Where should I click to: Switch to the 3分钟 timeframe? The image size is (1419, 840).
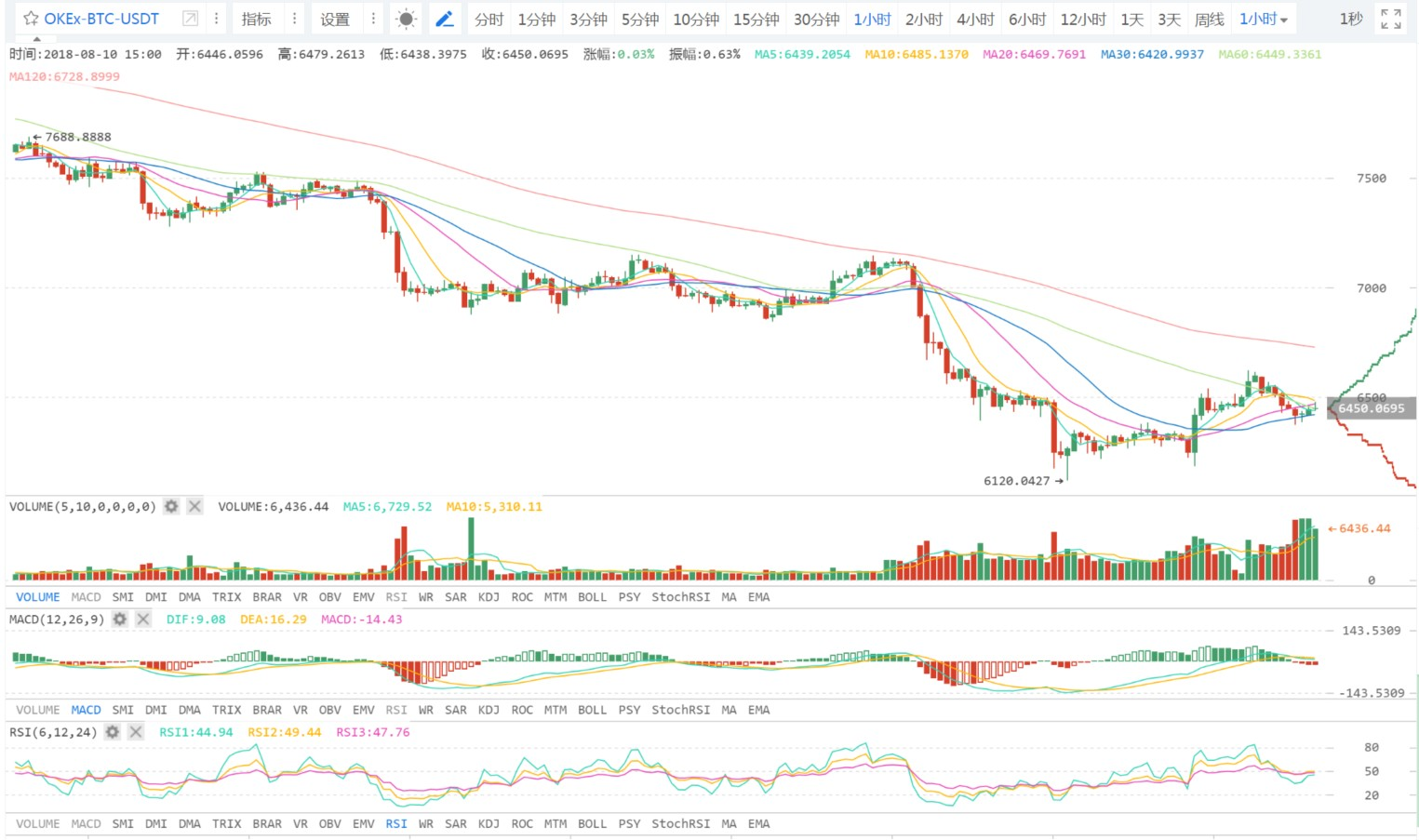[588, 19]
